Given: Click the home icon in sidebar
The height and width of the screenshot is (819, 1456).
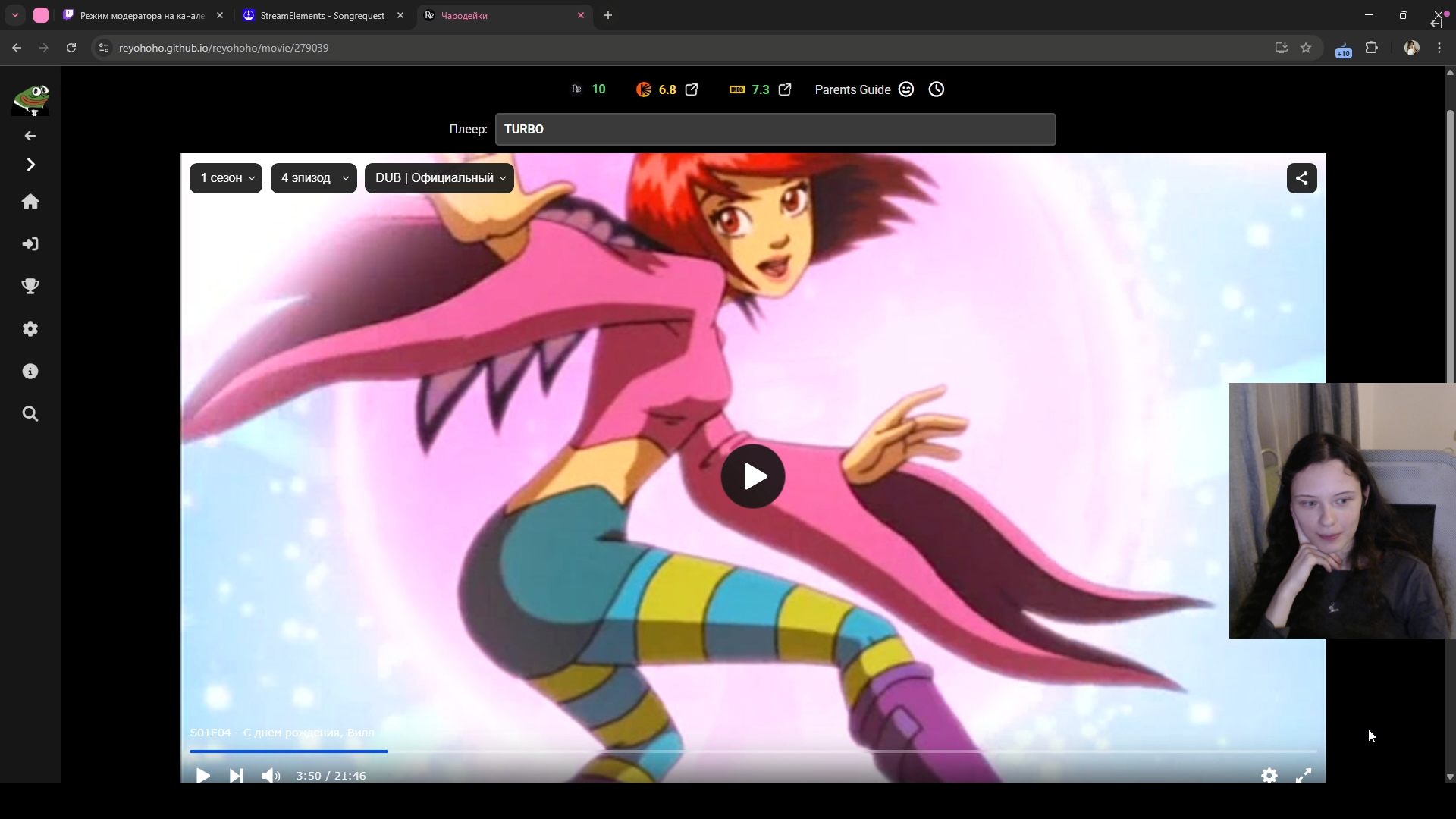Looking at the screenshot, I should point(30,202).
